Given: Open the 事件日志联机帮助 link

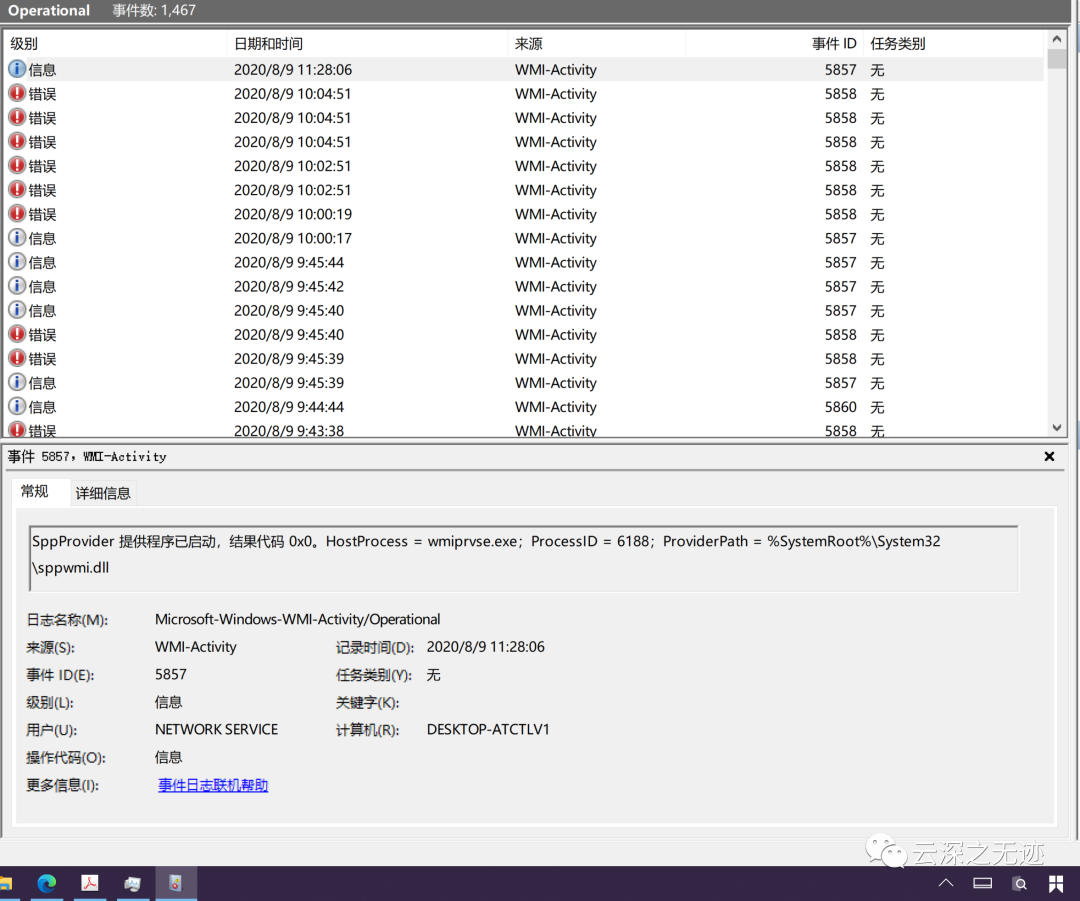Looking at the screenshot, I should pyautogui.click(x=213, y=785).
